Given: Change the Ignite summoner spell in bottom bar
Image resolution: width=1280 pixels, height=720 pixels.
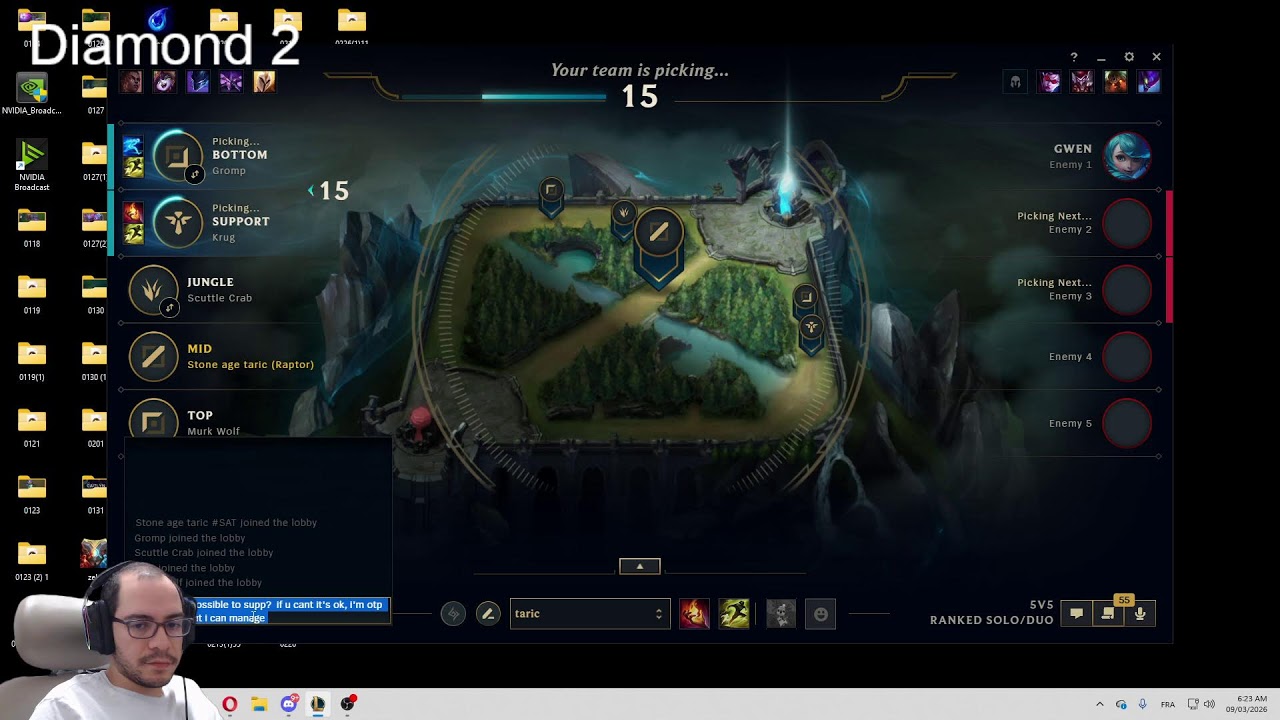Looking at the screenshot, I should [x=694, y=614].
